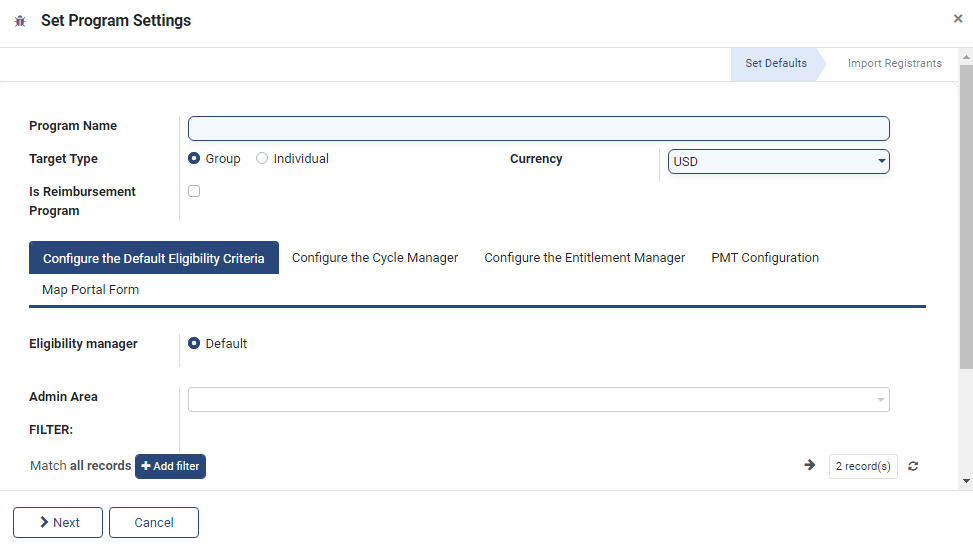Select the Individual target type
Image resolution: width=973 pixels, height=552 pixels.
tap(262, 159)
